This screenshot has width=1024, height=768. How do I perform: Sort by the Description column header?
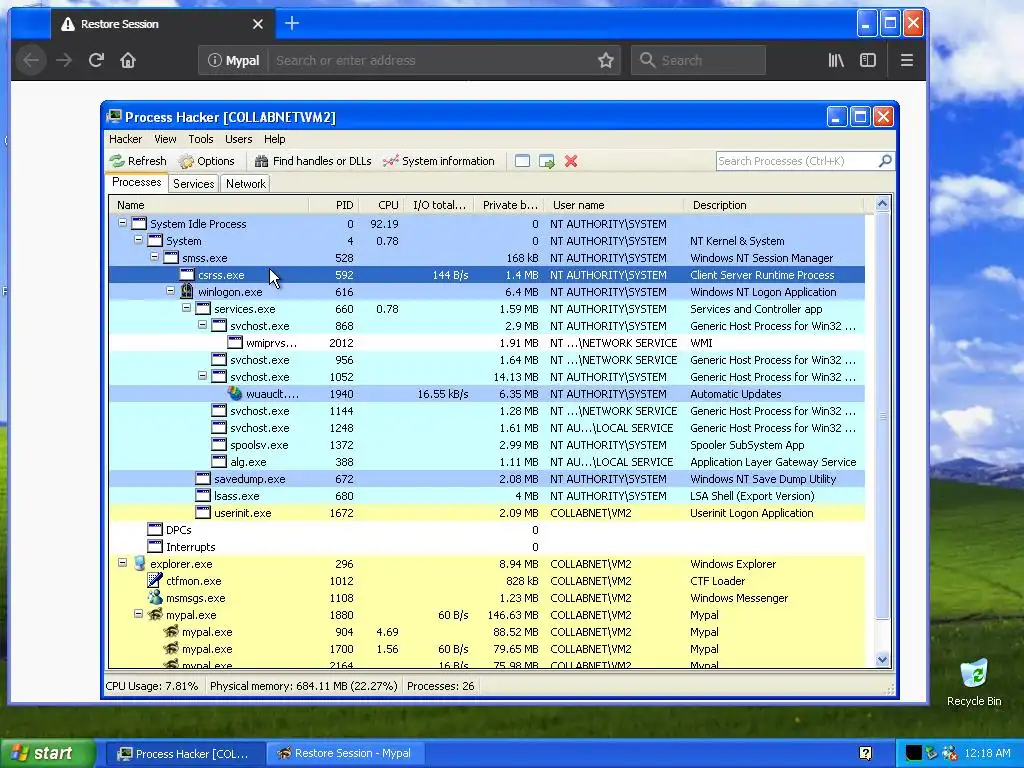coord(773,205)
